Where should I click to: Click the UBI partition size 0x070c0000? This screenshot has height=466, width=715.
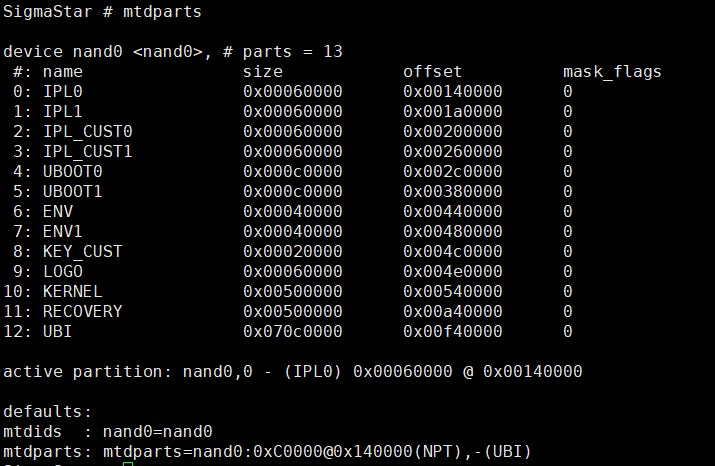coord(293,332)
